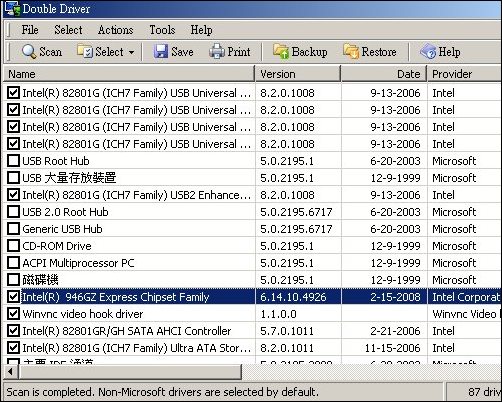
Task: Click the horizontal scrollbar thumb
Action: click(x=130, y=371)
